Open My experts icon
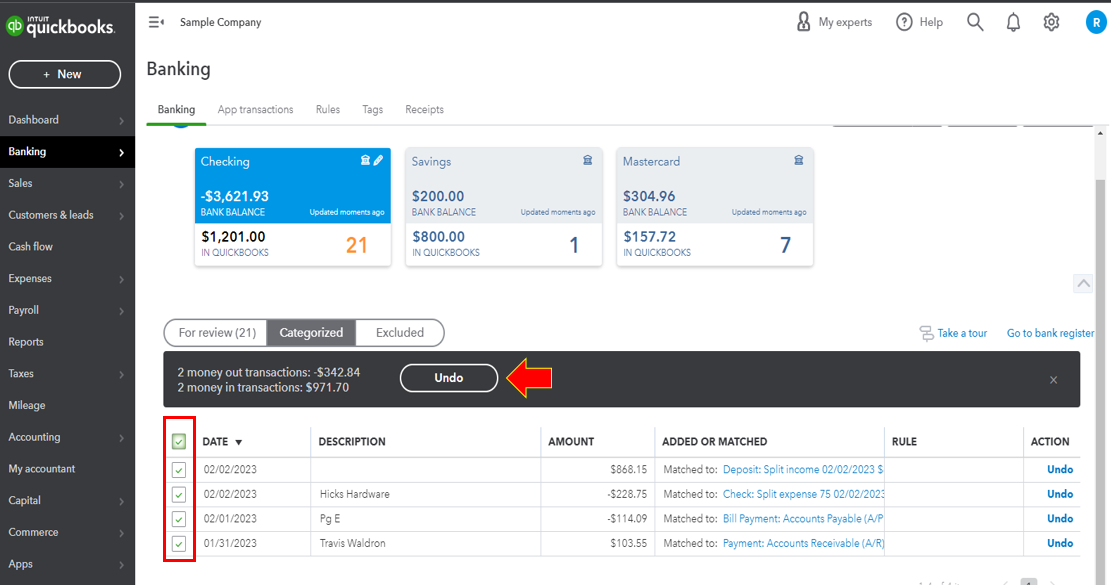The image size is (1111, 587). coord(803,22)
